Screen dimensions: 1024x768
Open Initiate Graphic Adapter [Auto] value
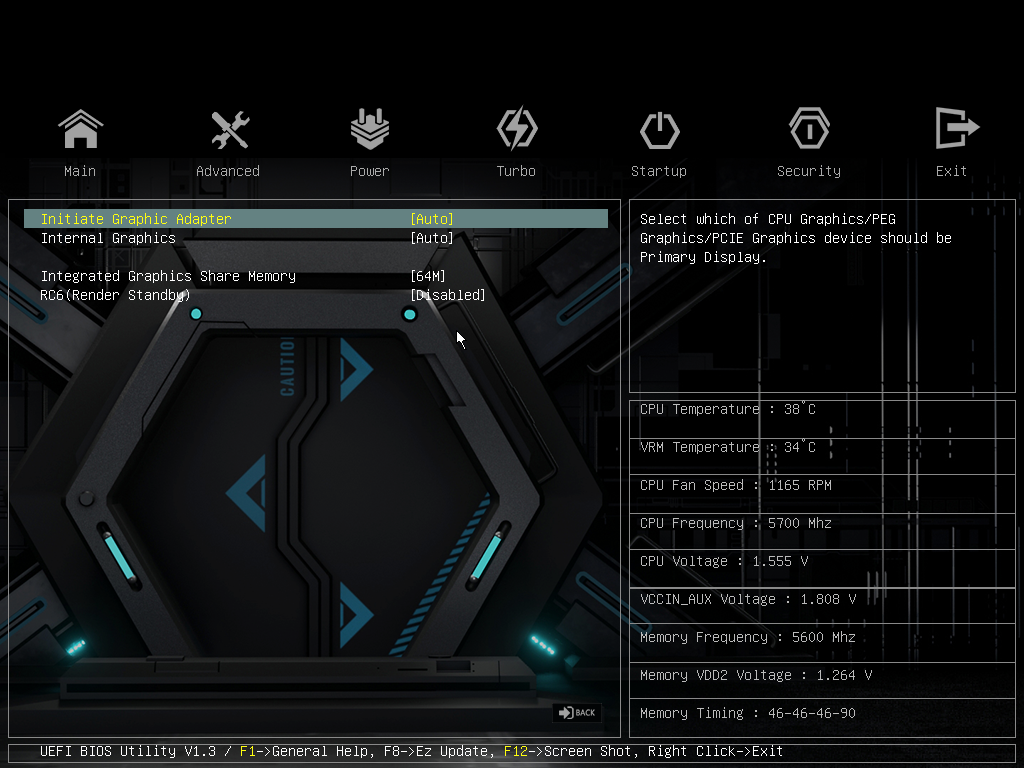pyautogui.click(x=432, y=219)
